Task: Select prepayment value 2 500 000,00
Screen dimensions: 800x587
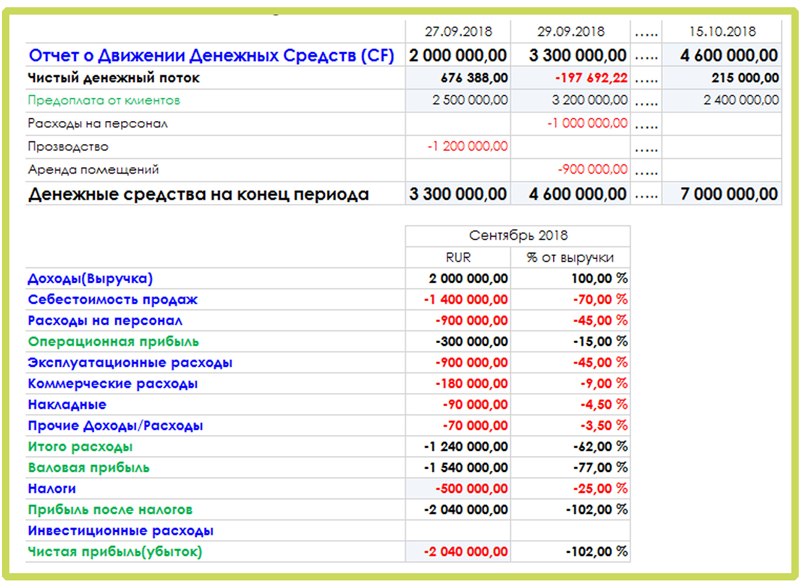Action: [458, 100]
